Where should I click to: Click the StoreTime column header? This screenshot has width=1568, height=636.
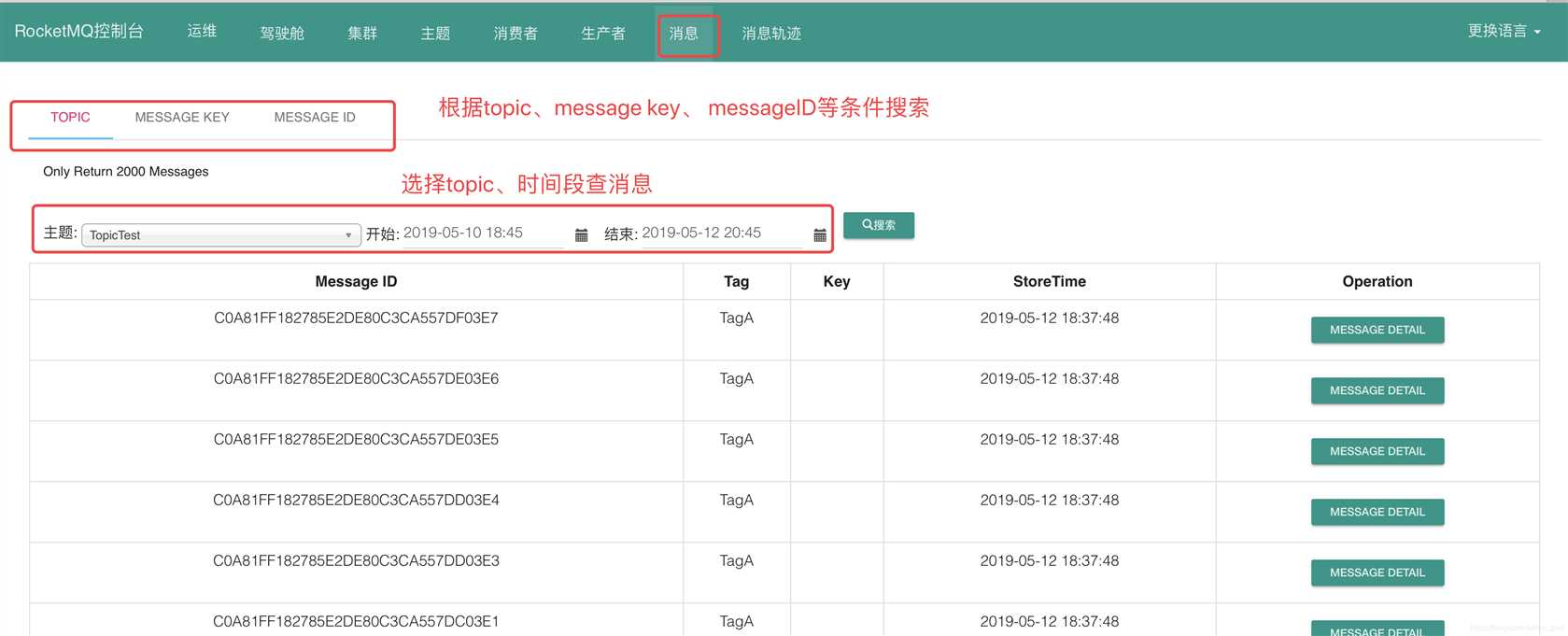1050,281
